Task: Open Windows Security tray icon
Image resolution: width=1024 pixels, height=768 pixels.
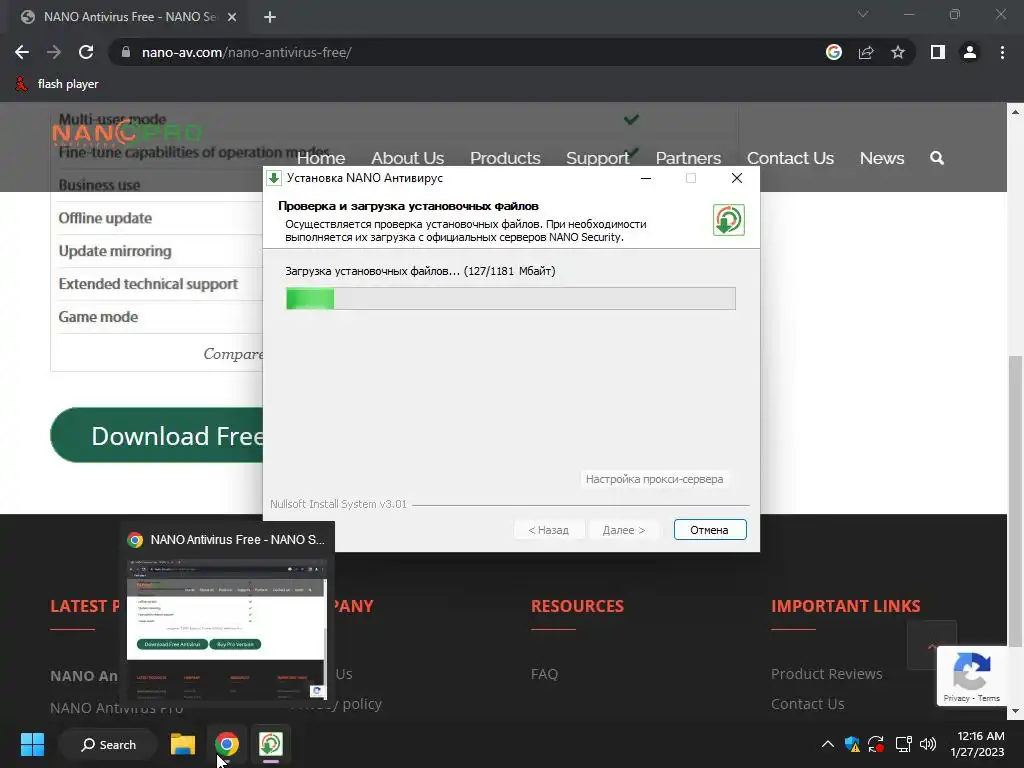Action: (852, 744)
